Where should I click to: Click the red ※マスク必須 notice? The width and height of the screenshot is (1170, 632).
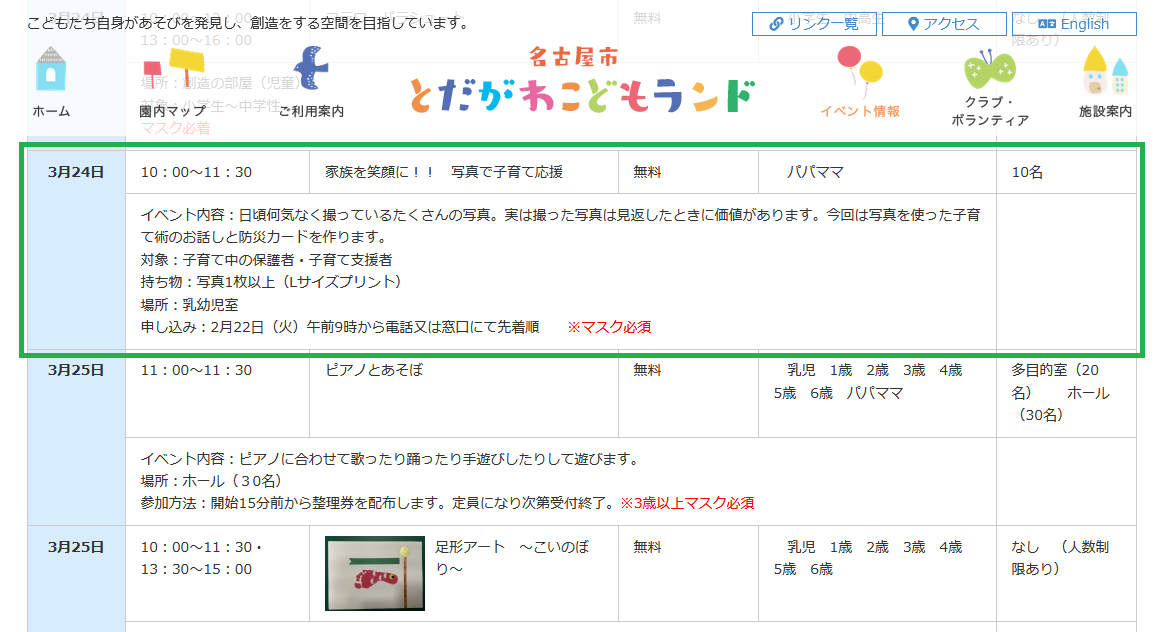609,327
